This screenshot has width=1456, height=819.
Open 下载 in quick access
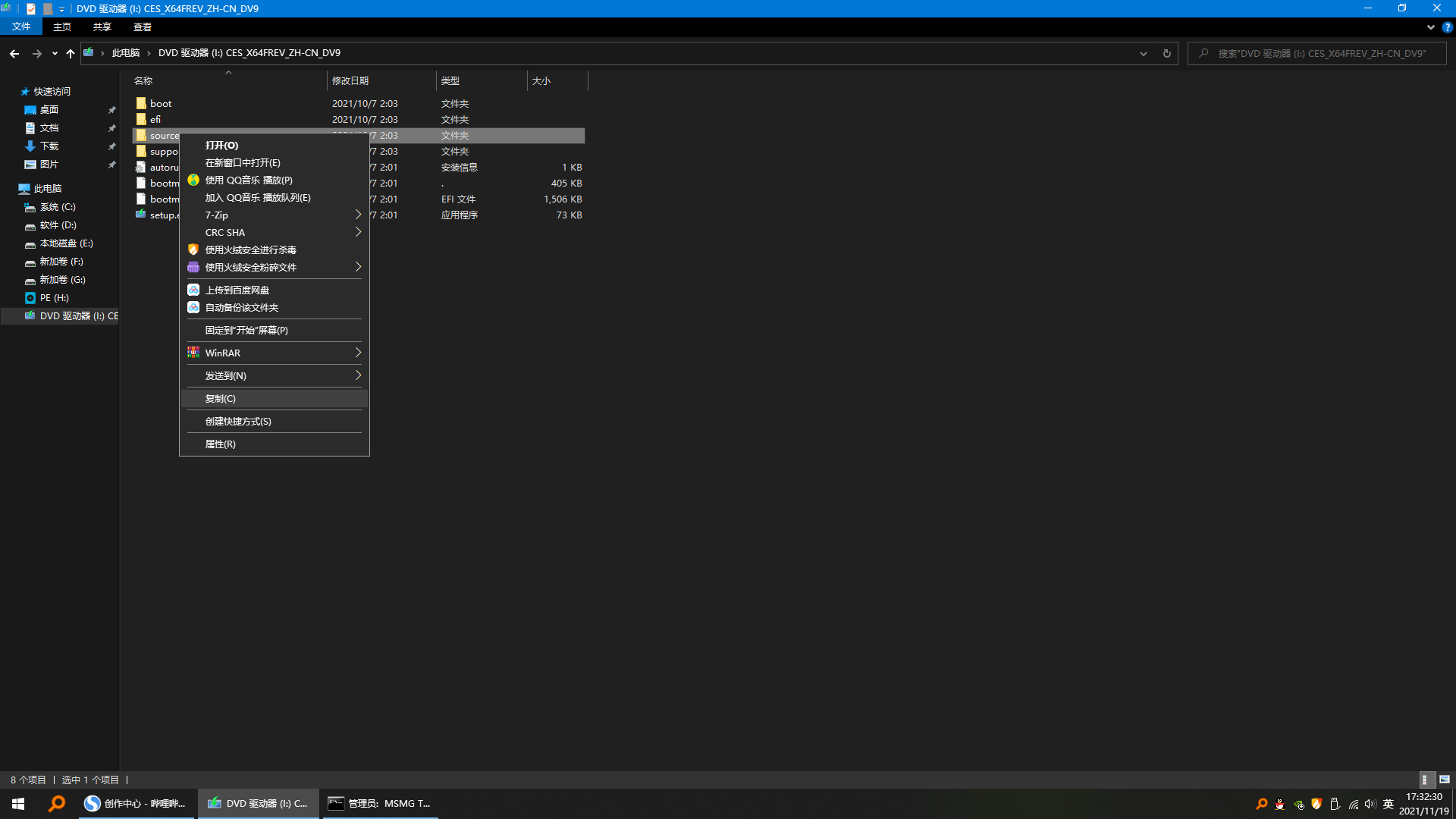pyautogui.click(x=49, y=146)
